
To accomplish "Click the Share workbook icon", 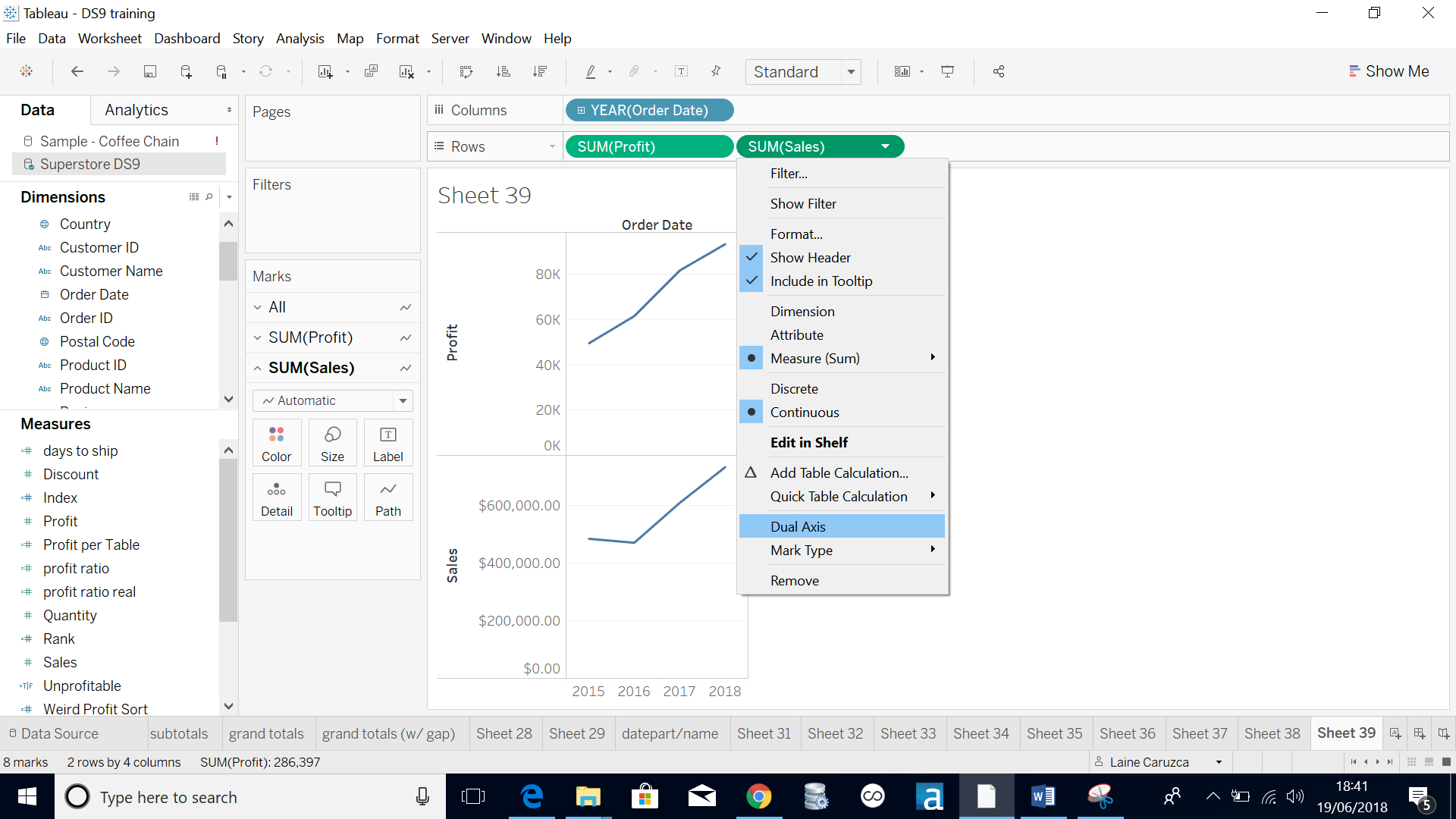I will click(999, 71).
